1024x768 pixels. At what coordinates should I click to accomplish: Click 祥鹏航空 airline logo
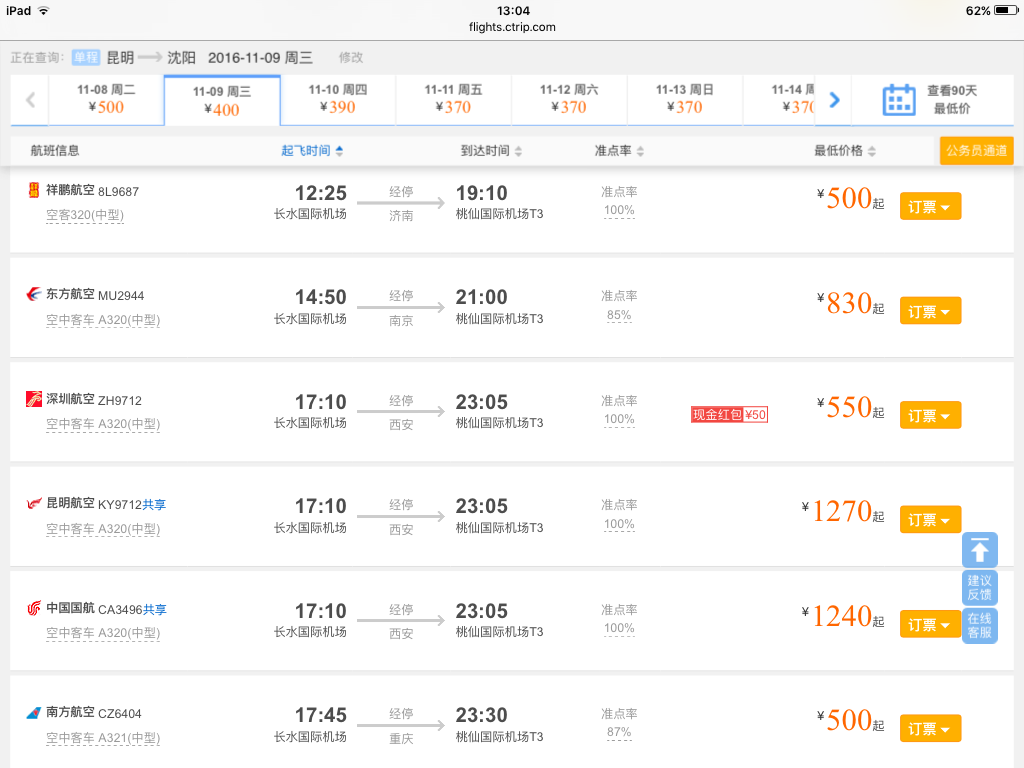(x=33, y=190)
